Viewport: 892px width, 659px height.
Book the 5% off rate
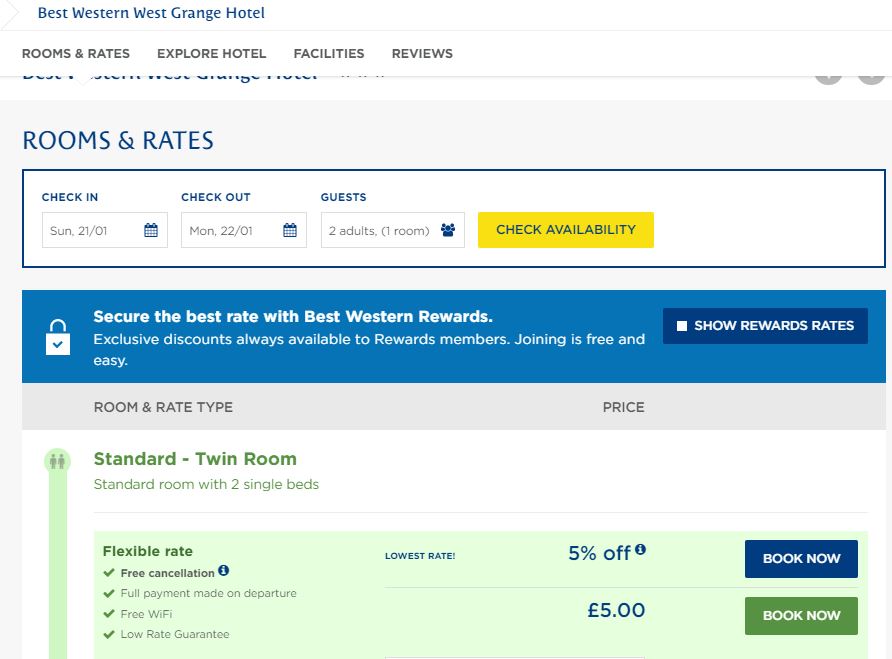801,559
